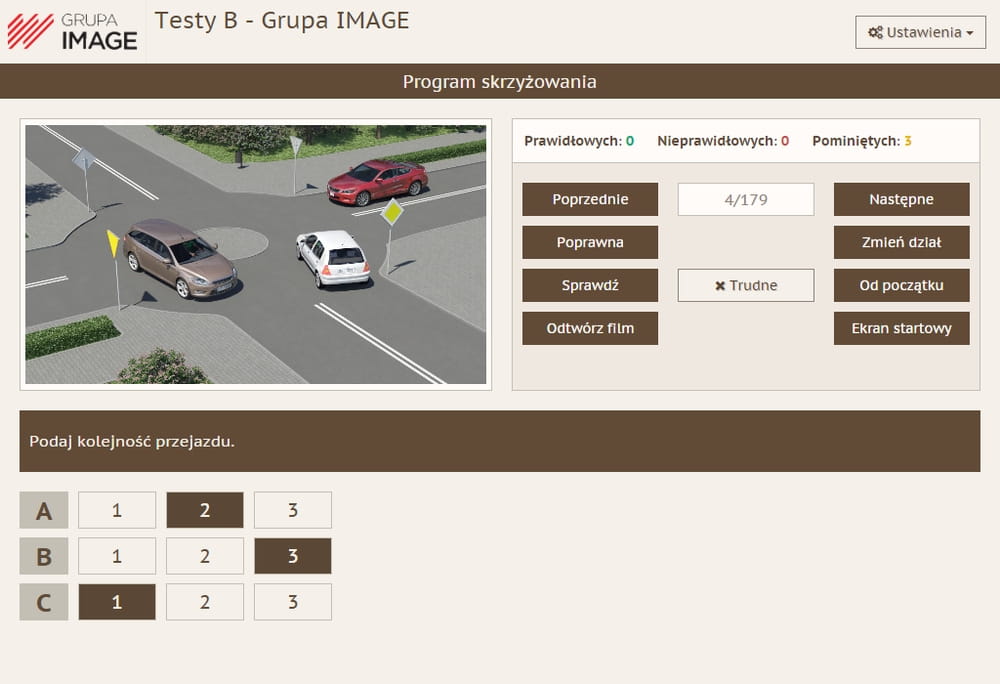Click Zmień dział to change section
The height and width of the screenshot is (684, 1000).
pyautogui.click(x=901, y=242)
